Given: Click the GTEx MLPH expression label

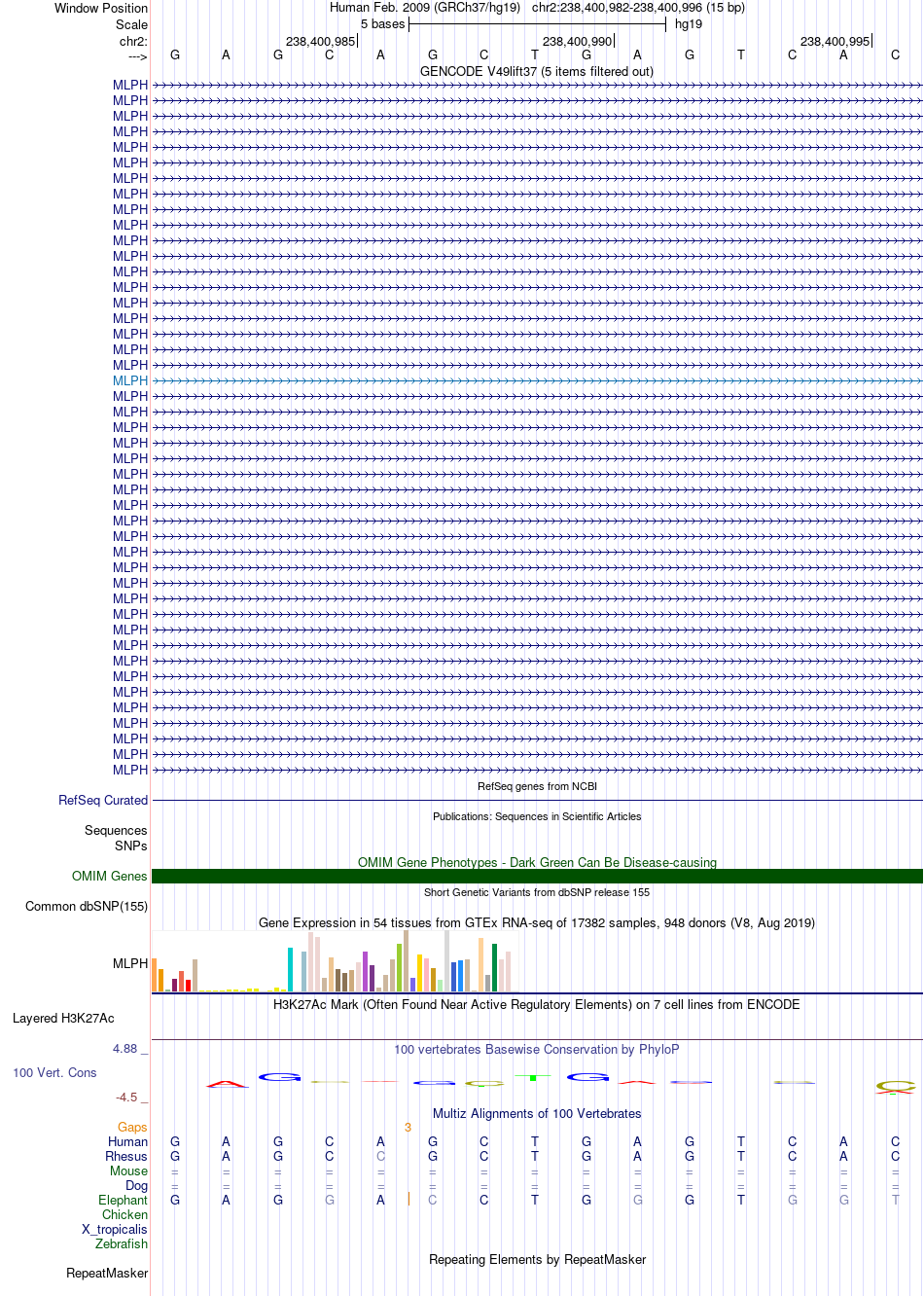Looking at the screenshot, I should (x=130, y=963).
